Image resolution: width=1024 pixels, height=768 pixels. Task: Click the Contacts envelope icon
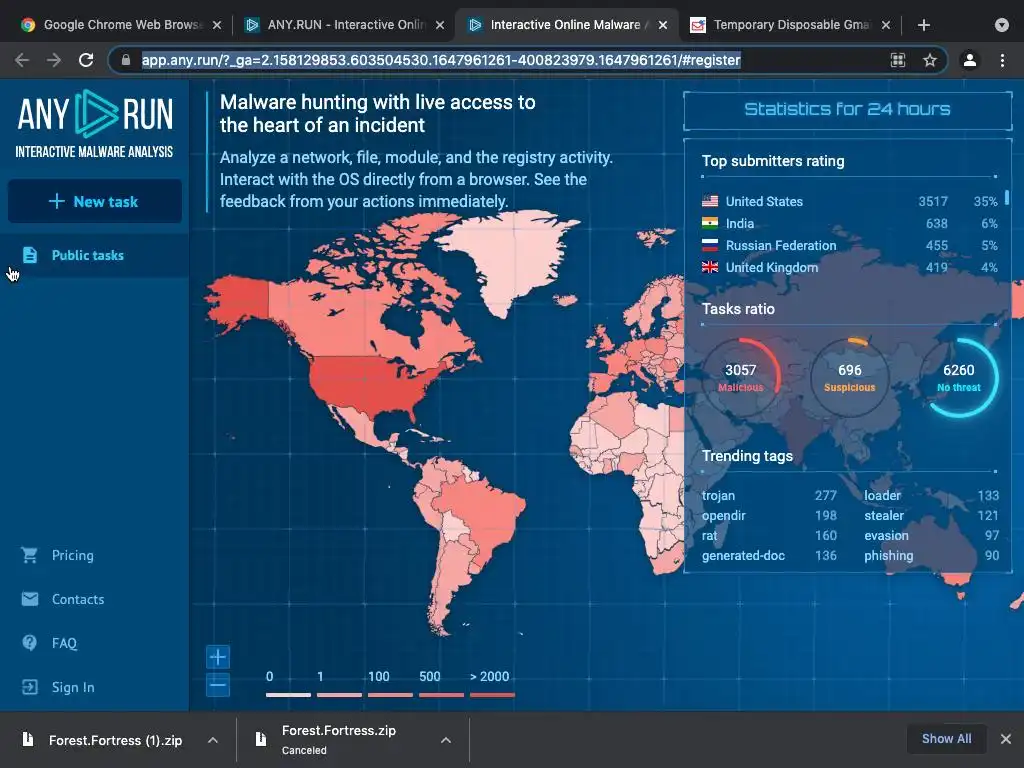30,599
